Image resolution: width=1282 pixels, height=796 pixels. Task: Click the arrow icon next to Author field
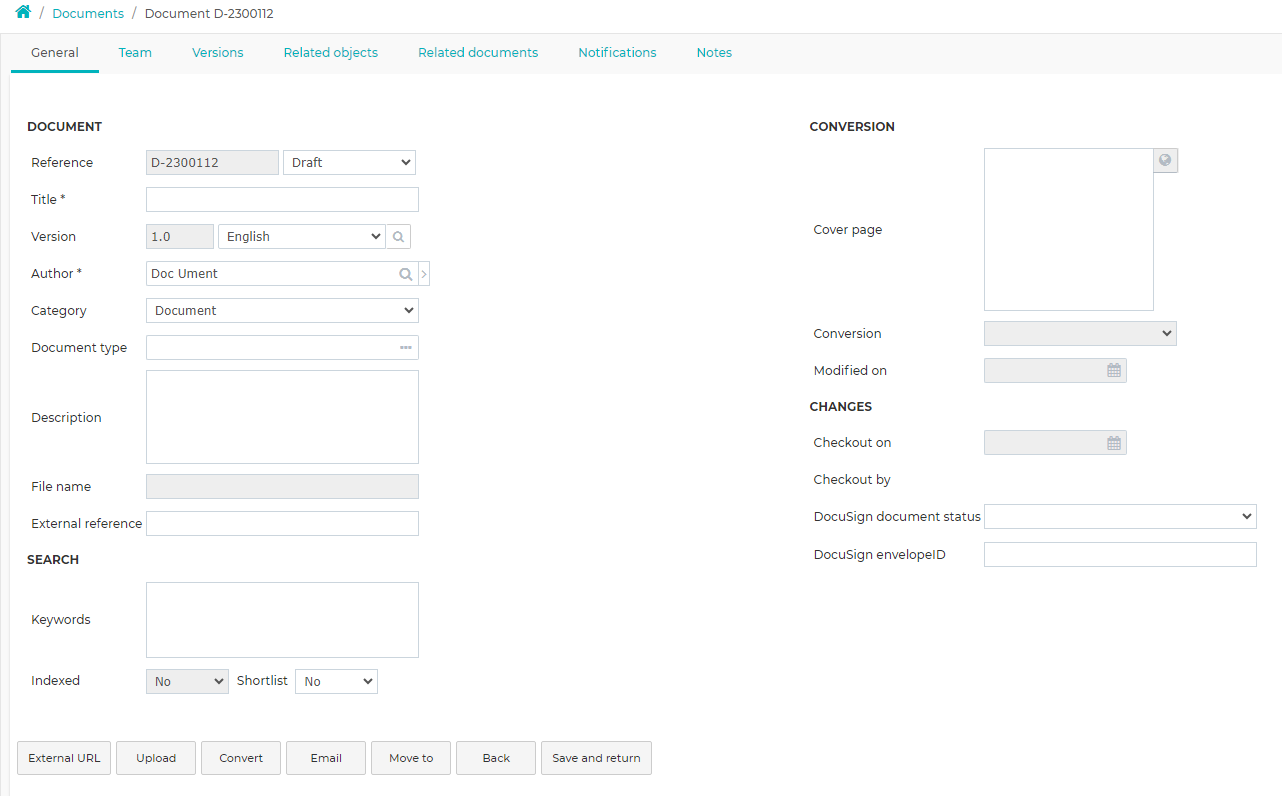[424, 274]
